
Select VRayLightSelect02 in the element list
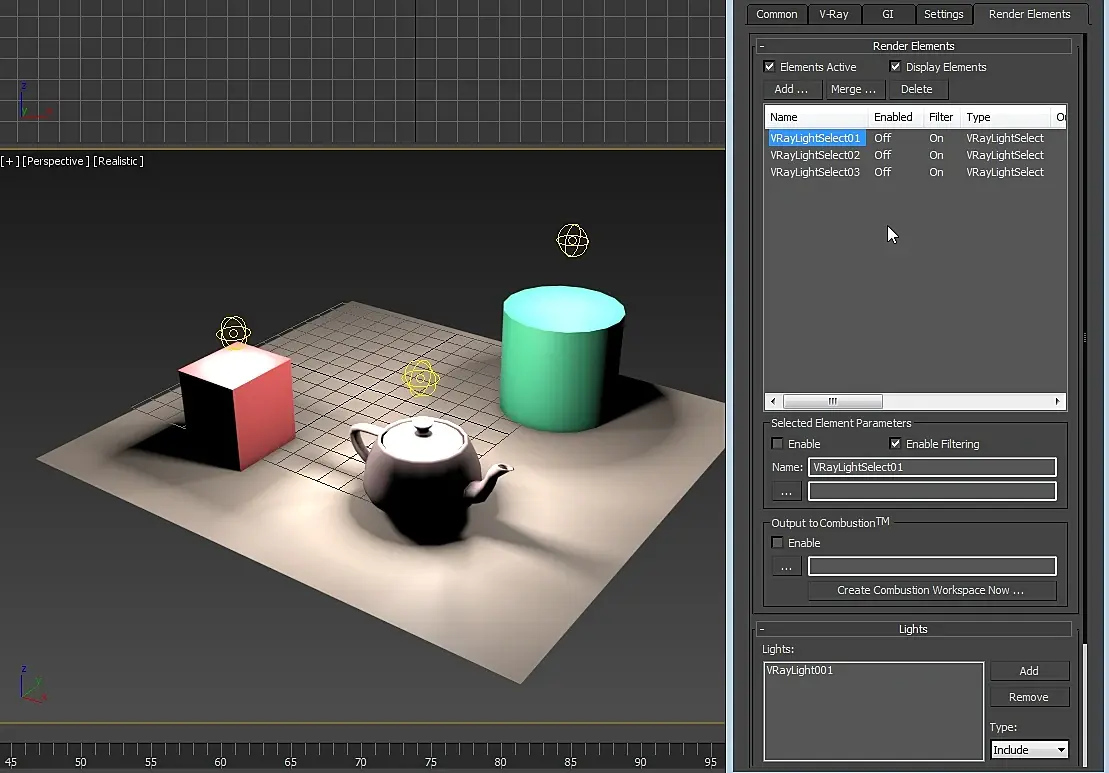tap(815, 155)
